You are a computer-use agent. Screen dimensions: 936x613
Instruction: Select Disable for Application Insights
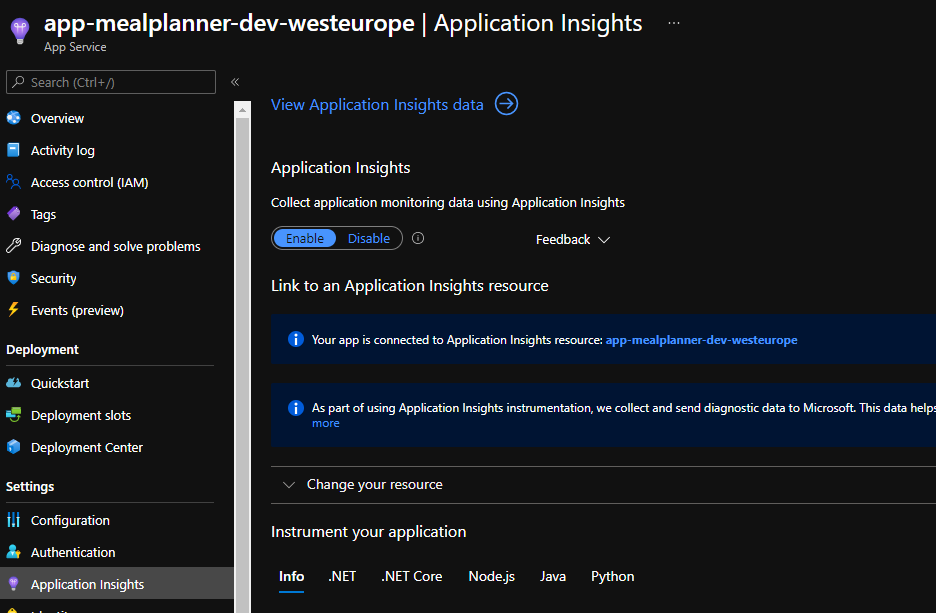click(369, 238)
